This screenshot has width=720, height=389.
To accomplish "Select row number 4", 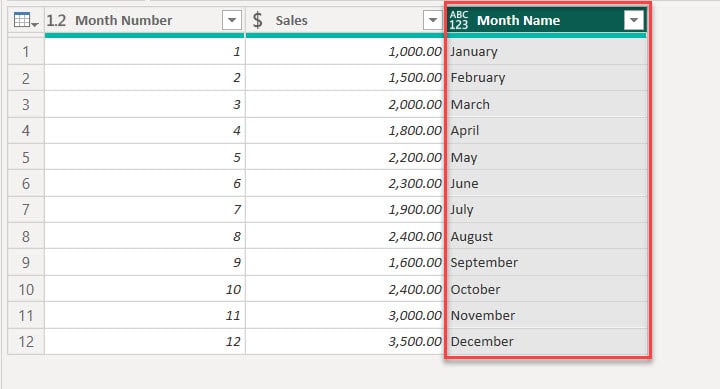I will point(26,131).
